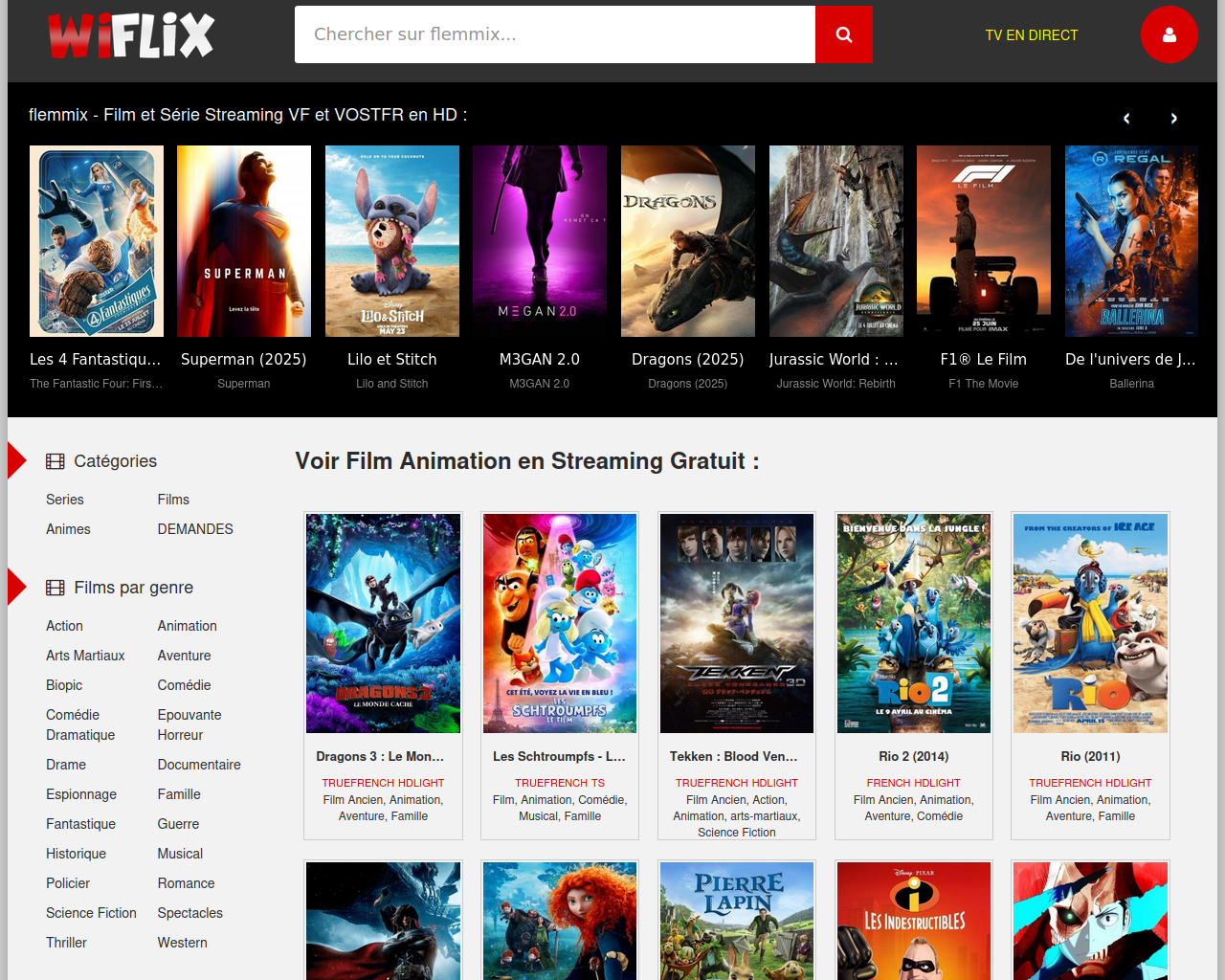1225x980 pixels.
Task: Select the Espionnage genre
Action: (81, 794)
